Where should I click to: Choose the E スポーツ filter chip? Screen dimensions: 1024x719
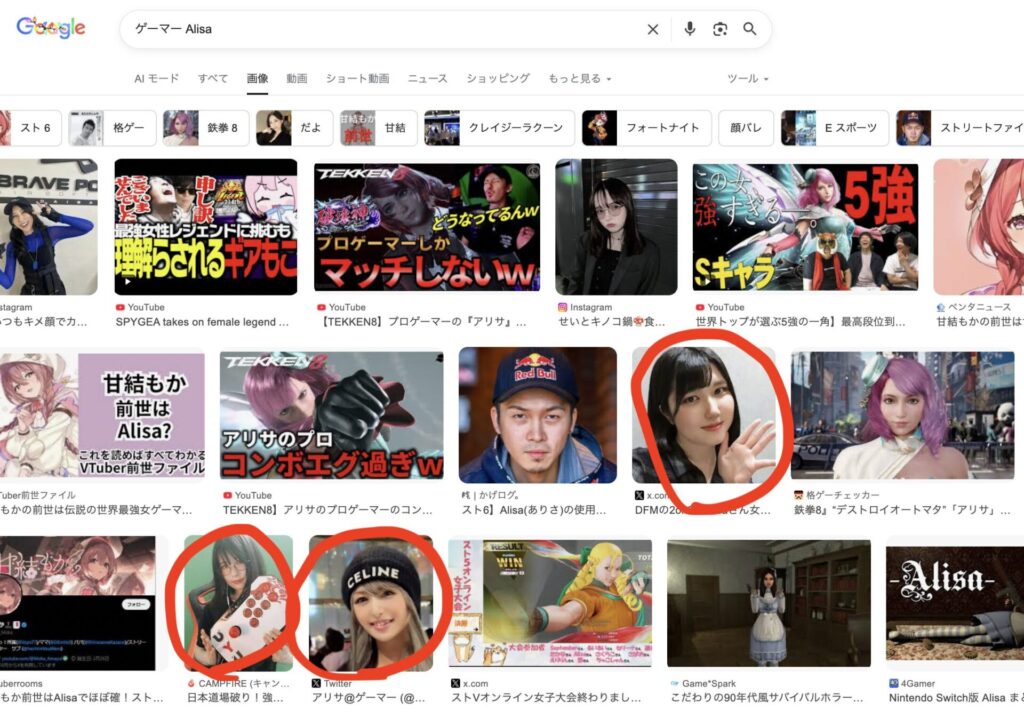pos(832,128)
